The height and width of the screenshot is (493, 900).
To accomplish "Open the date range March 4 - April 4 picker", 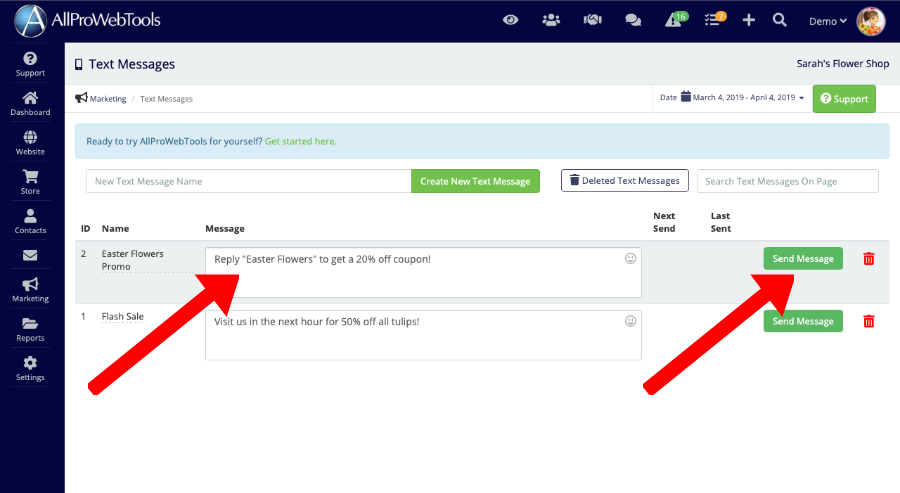I will 748,98.
